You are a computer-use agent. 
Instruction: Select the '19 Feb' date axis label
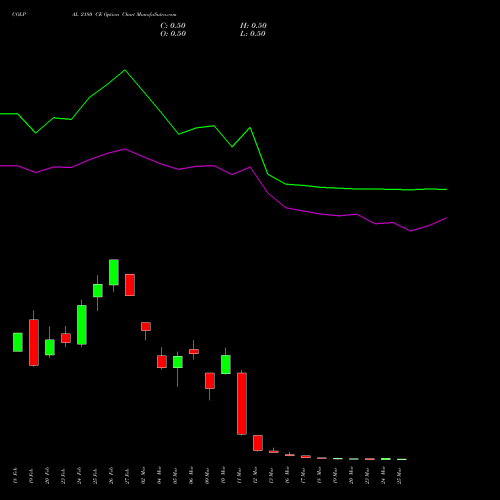(x=31, y=476)
